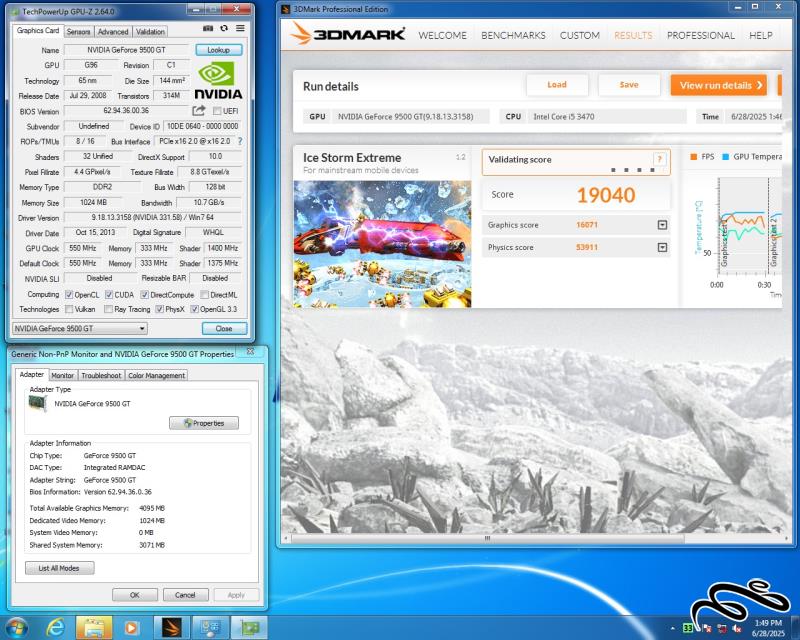Click Save button in Run details

[629, 85]
